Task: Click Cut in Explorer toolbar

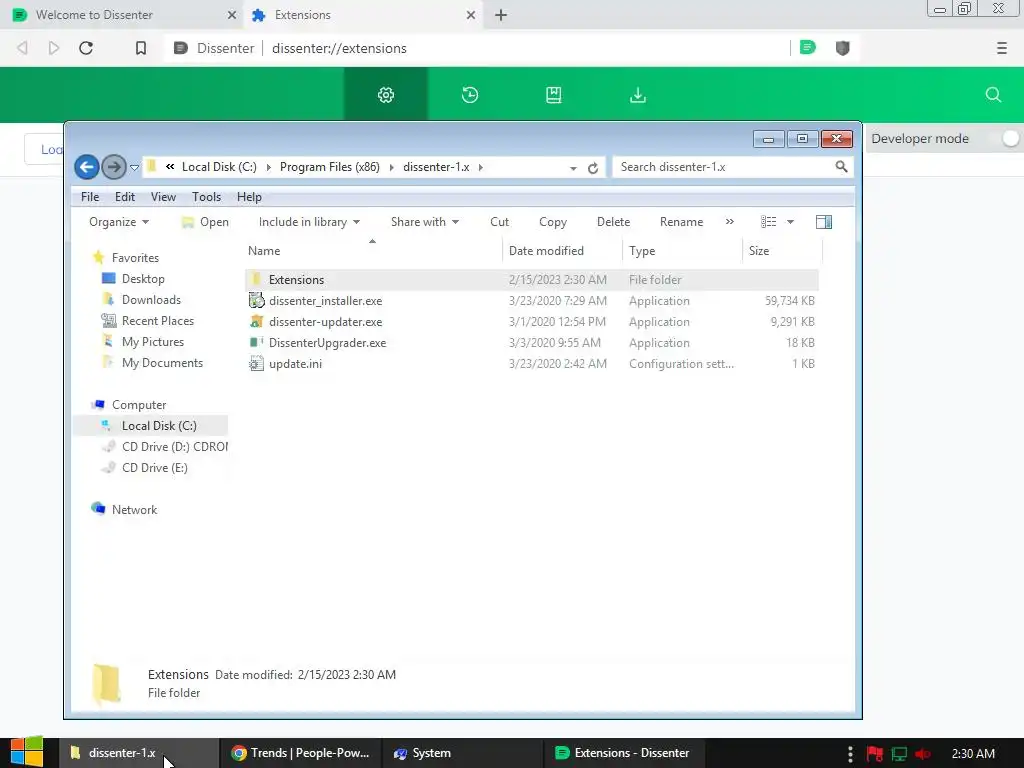Action: pos(500,222)
